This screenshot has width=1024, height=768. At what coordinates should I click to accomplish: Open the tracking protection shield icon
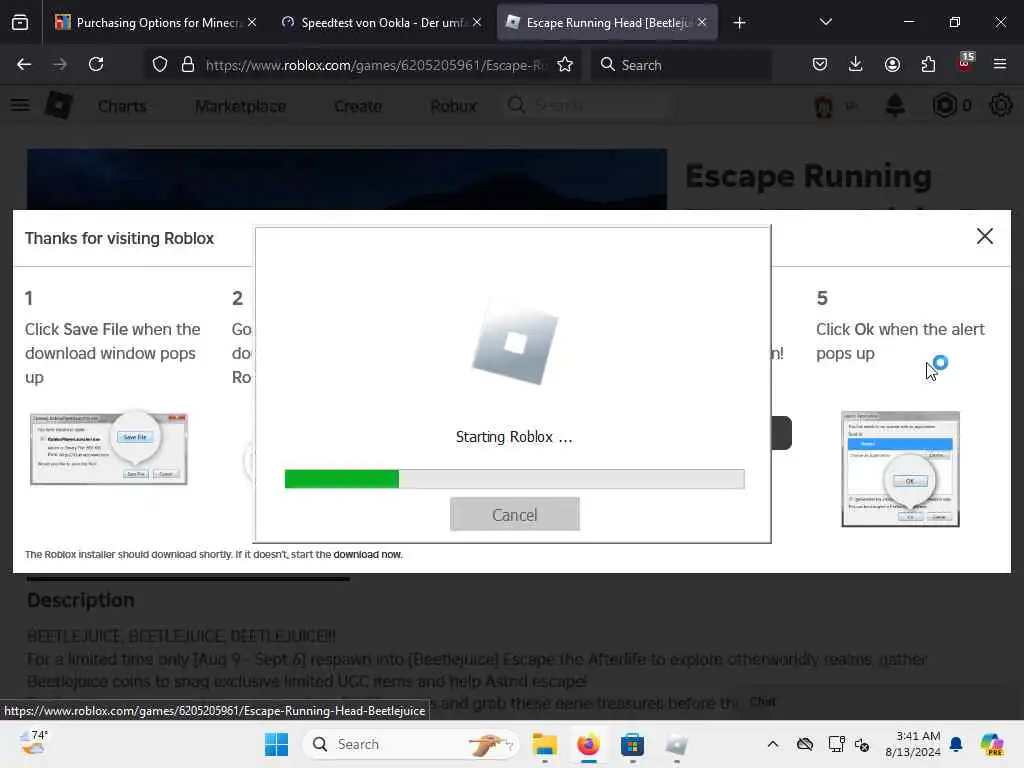tap(160, 65)
